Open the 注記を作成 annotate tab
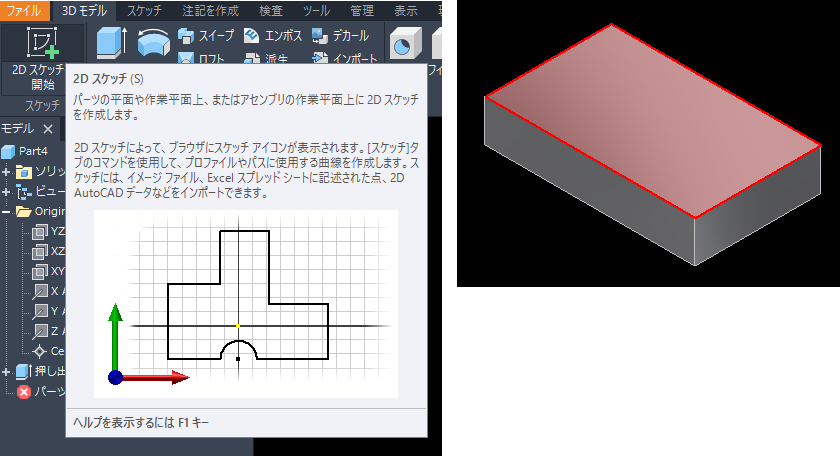The height and width of the screenshot is (456, 840). coord(211,11)
